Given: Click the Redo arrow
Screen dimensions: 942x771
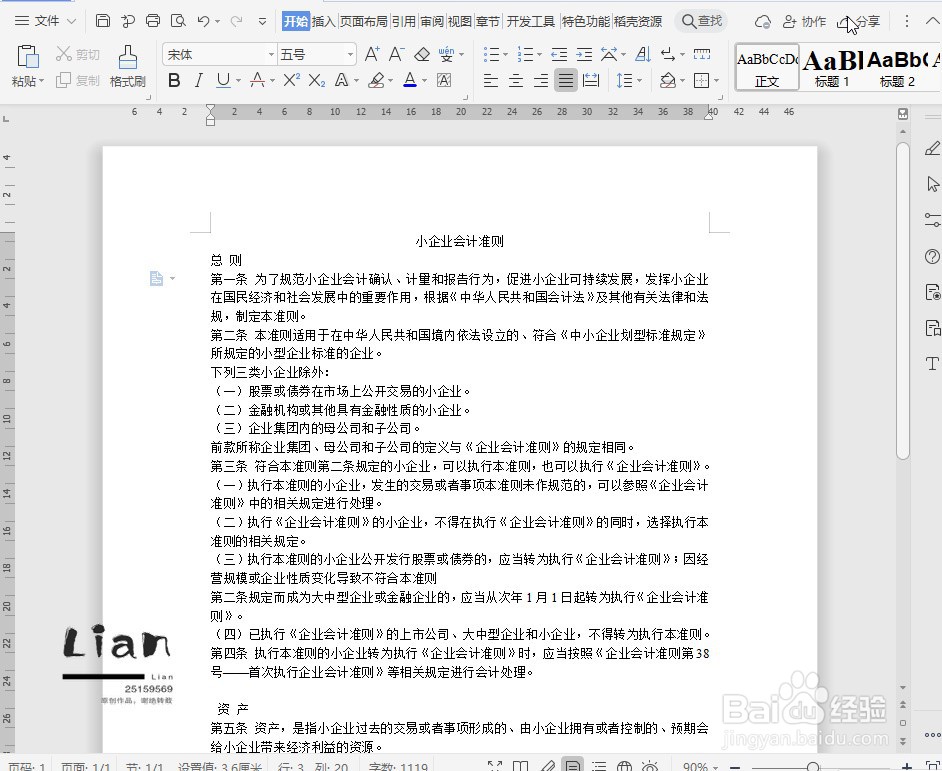Looking at the screenshot, I should pos(236,21).
